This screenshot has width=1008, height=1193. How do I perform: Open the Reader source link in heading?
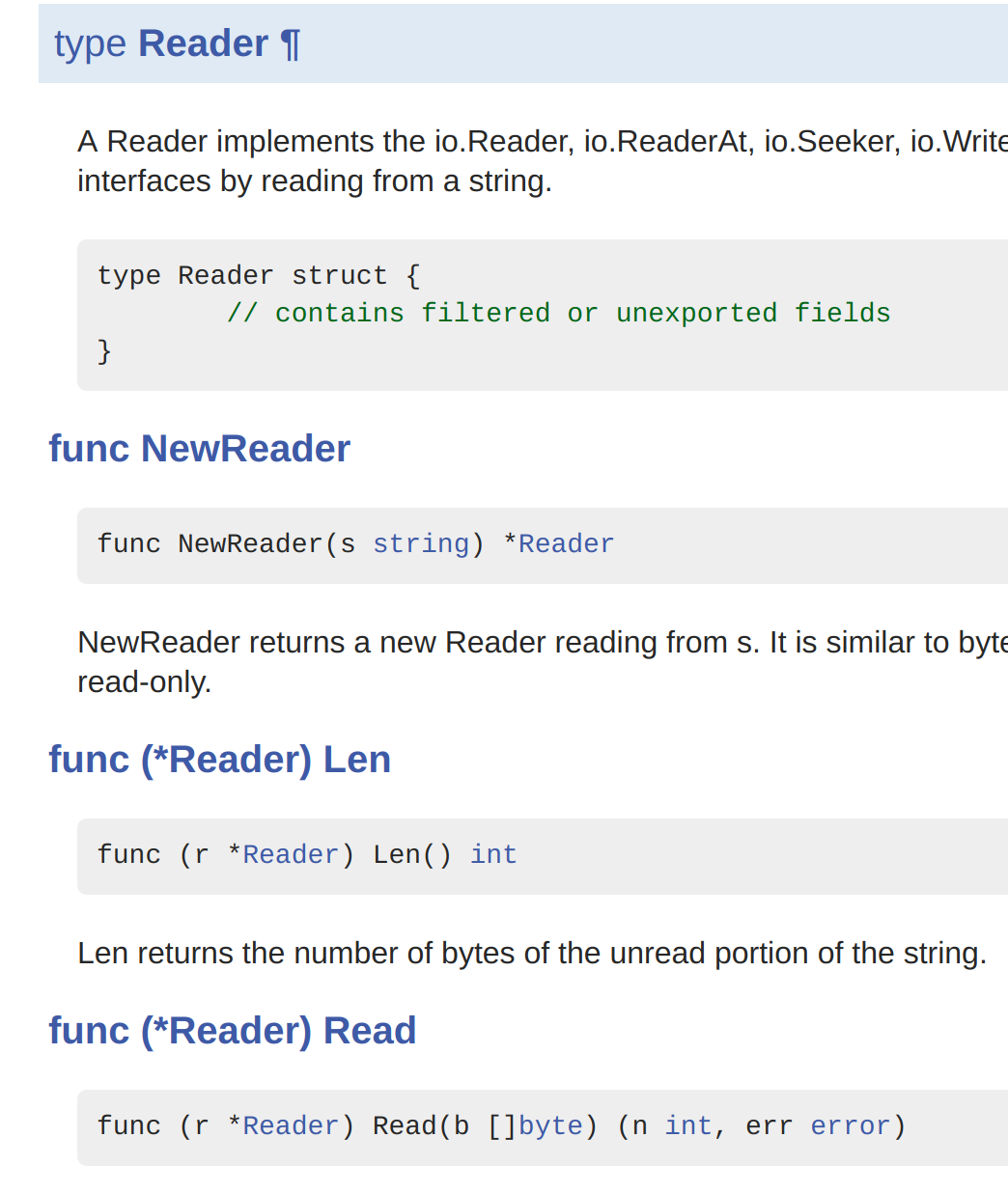click(x=204, y=44)
